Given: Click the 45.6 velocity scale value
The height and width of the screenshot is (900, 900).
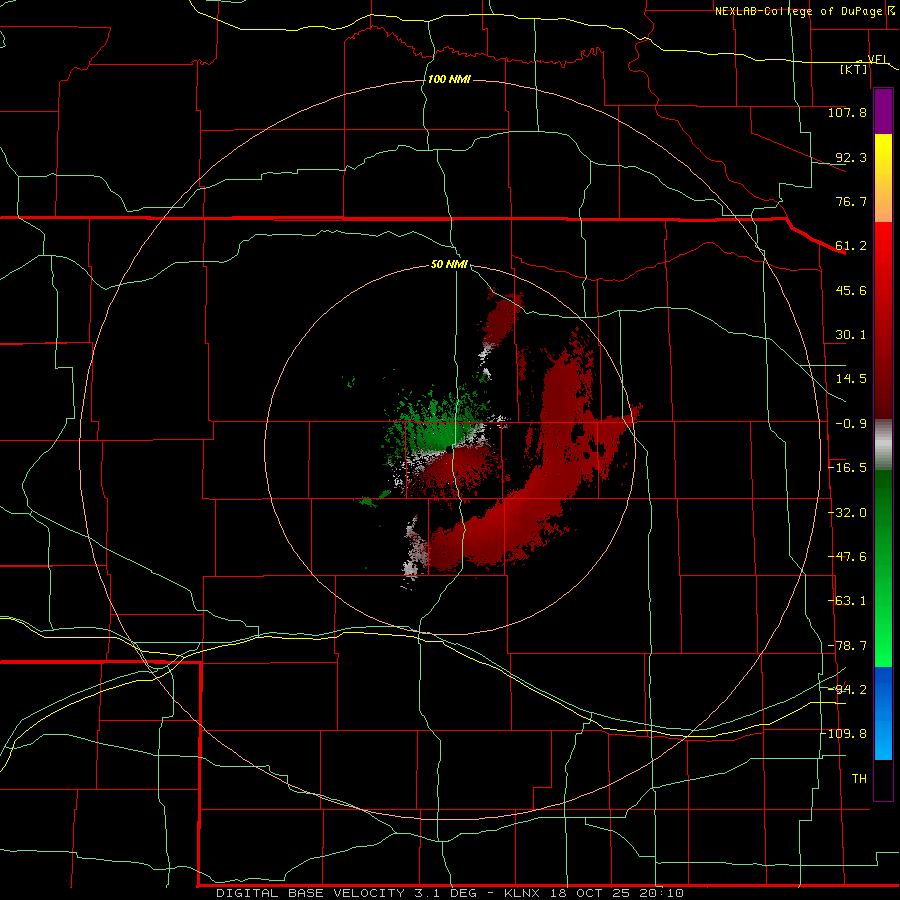Looking at the screenshot, I should point(851,290).
